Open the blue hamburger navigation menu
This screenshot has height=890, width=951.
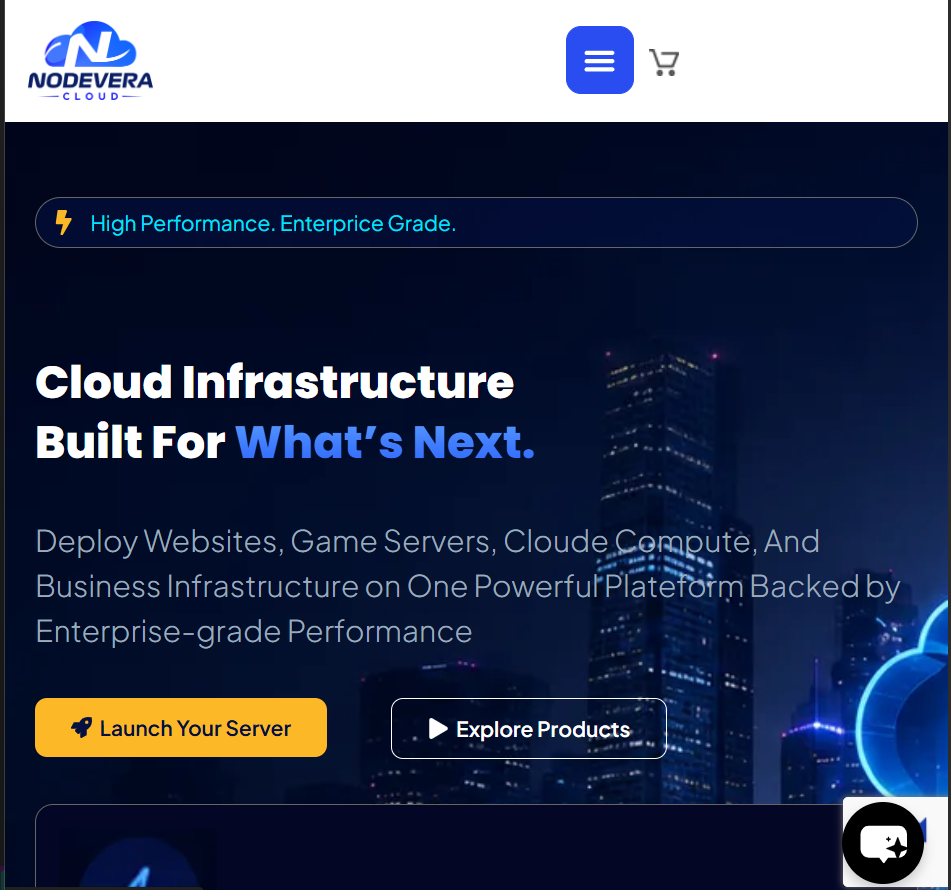click(x=599, y=60)
